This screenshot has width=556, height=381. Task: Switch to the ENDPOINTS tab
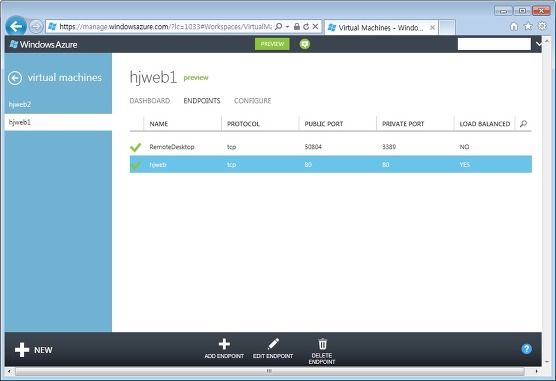pos(202,101)
